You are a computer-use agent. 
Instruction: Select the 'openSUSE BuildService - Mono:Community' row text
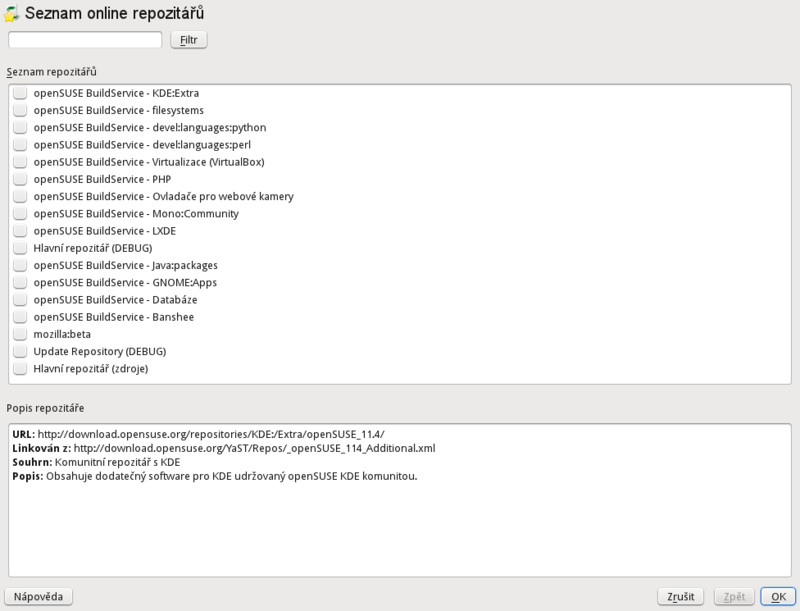pyautogui.click(x=136, y=214)
